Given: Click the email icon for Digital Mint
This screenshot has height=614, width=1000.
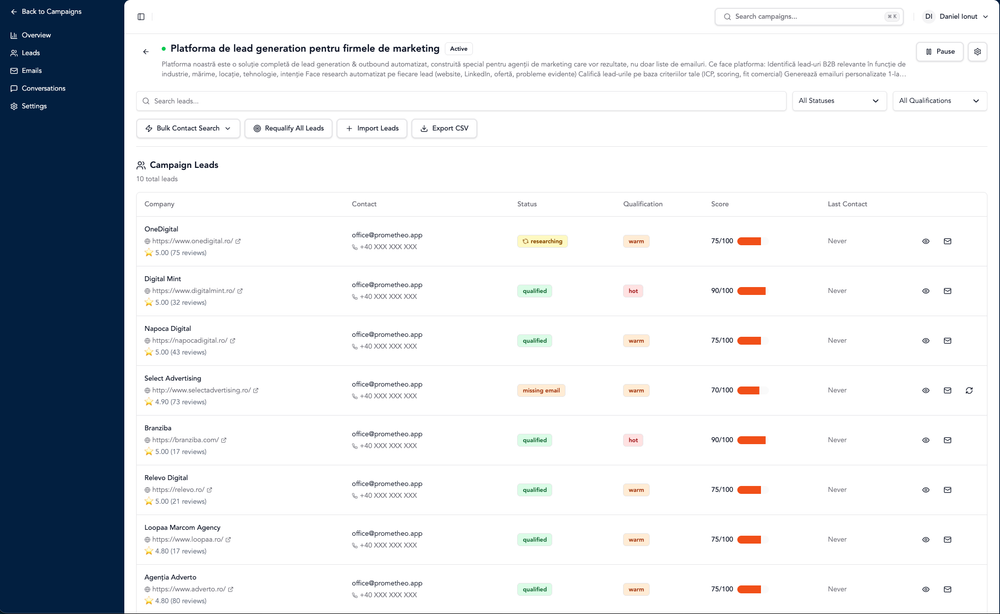Looking at the screenshot, I should [x=946, y=291].
